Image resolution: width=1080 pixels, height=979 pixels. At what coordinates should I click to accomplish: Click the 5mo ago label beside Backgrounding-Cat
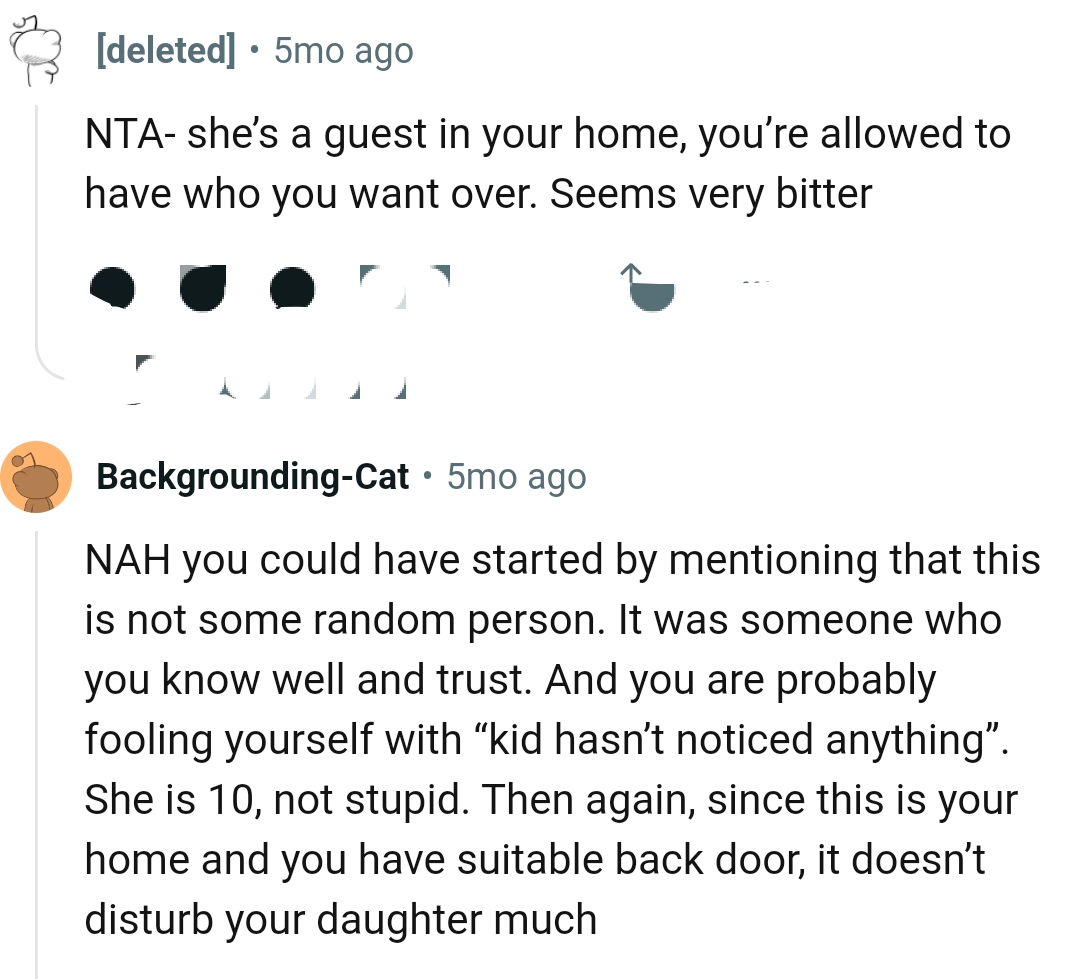point(516,476)
